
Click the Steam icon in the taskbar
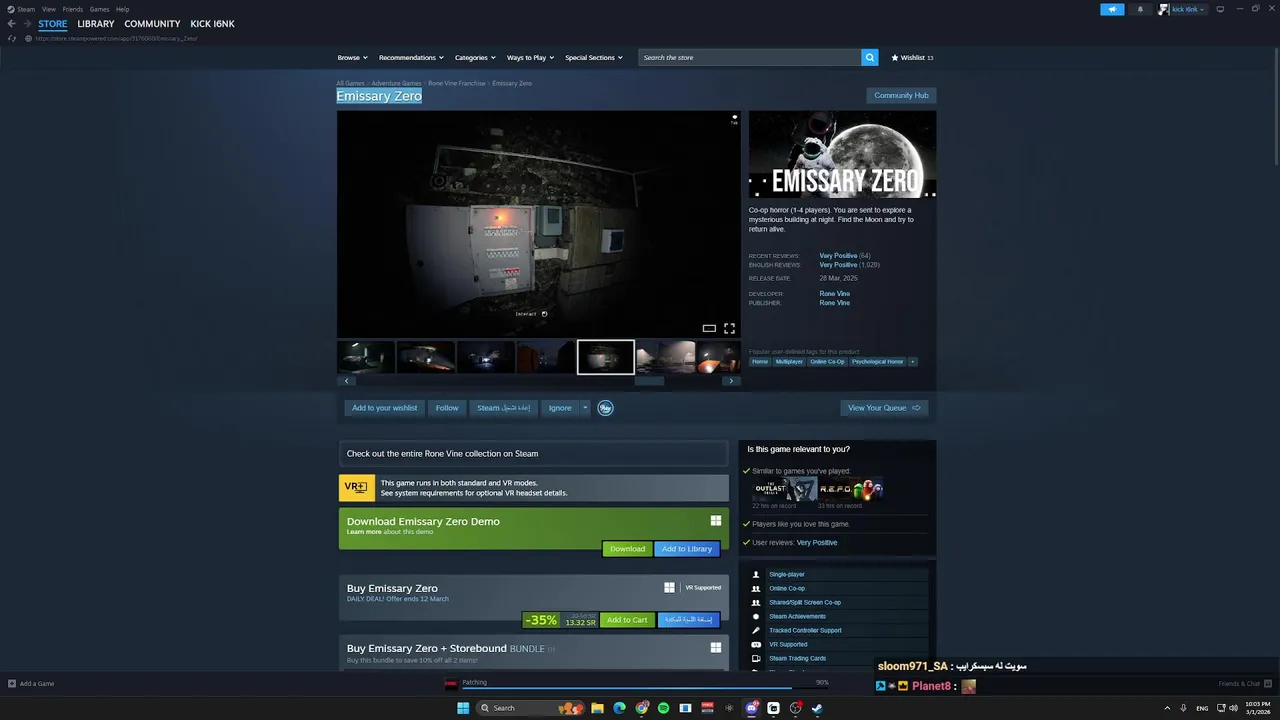tap(817, 708)
